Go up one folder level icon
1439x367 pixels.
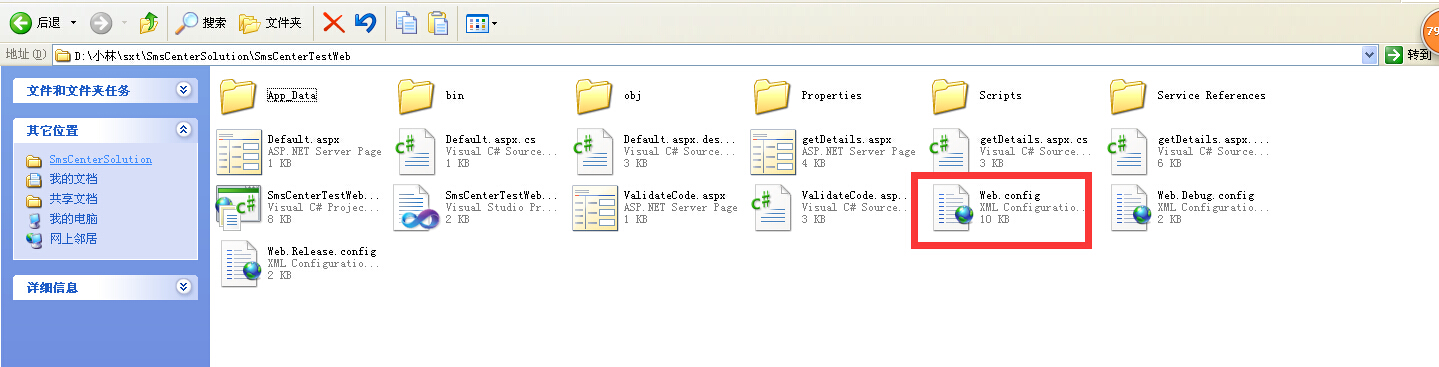point(148,22)
